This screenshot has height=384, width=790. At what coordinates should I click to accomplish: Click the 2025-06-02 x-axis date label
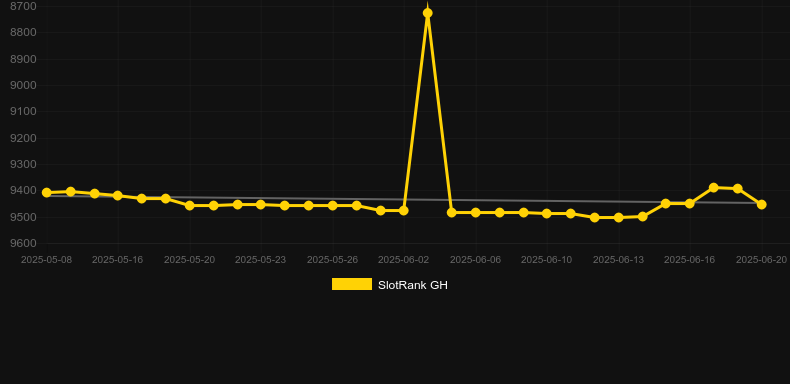(404, 260)
